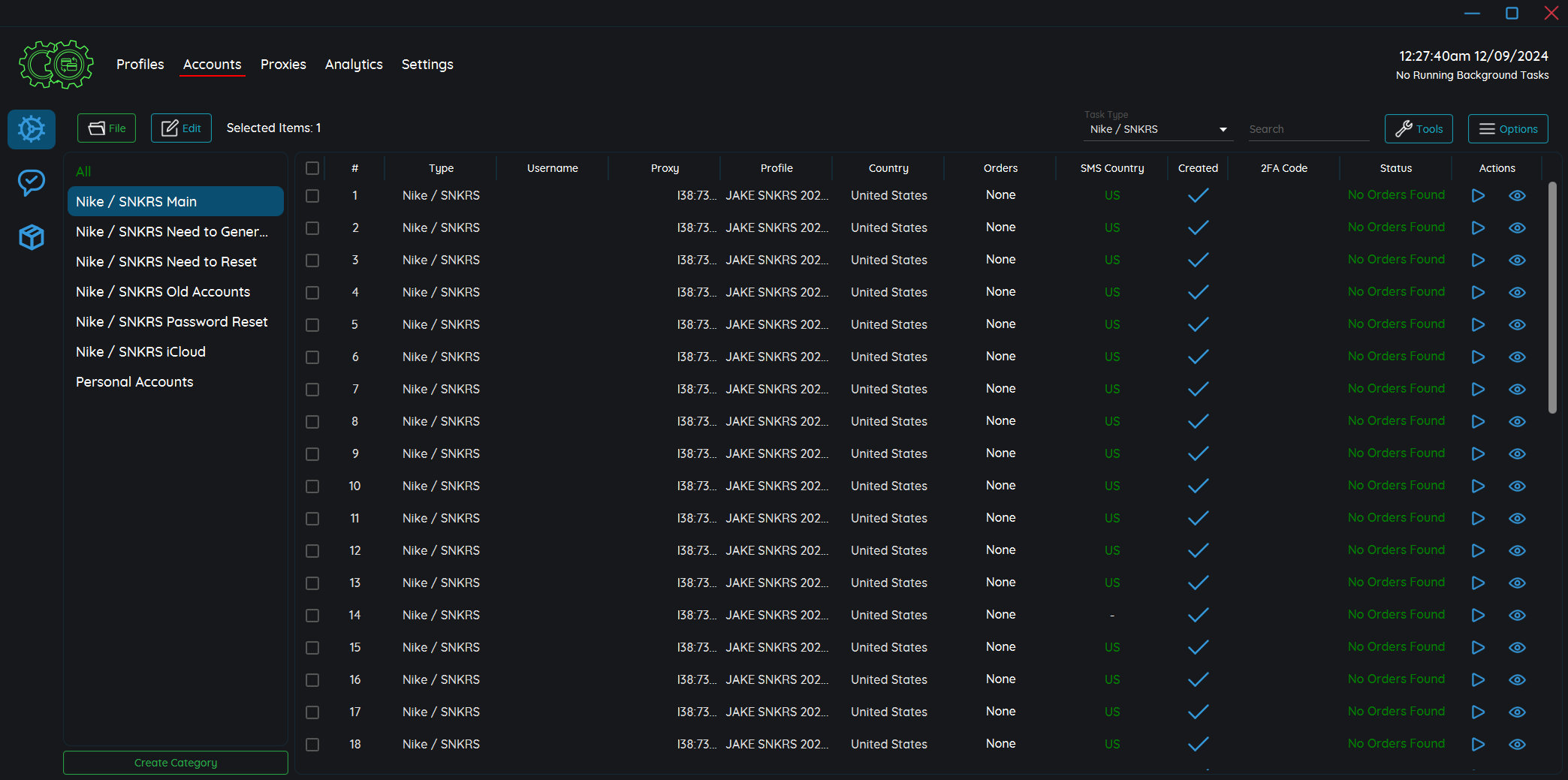
Task: Start the play action for account 12
Action: (1478, 550)
